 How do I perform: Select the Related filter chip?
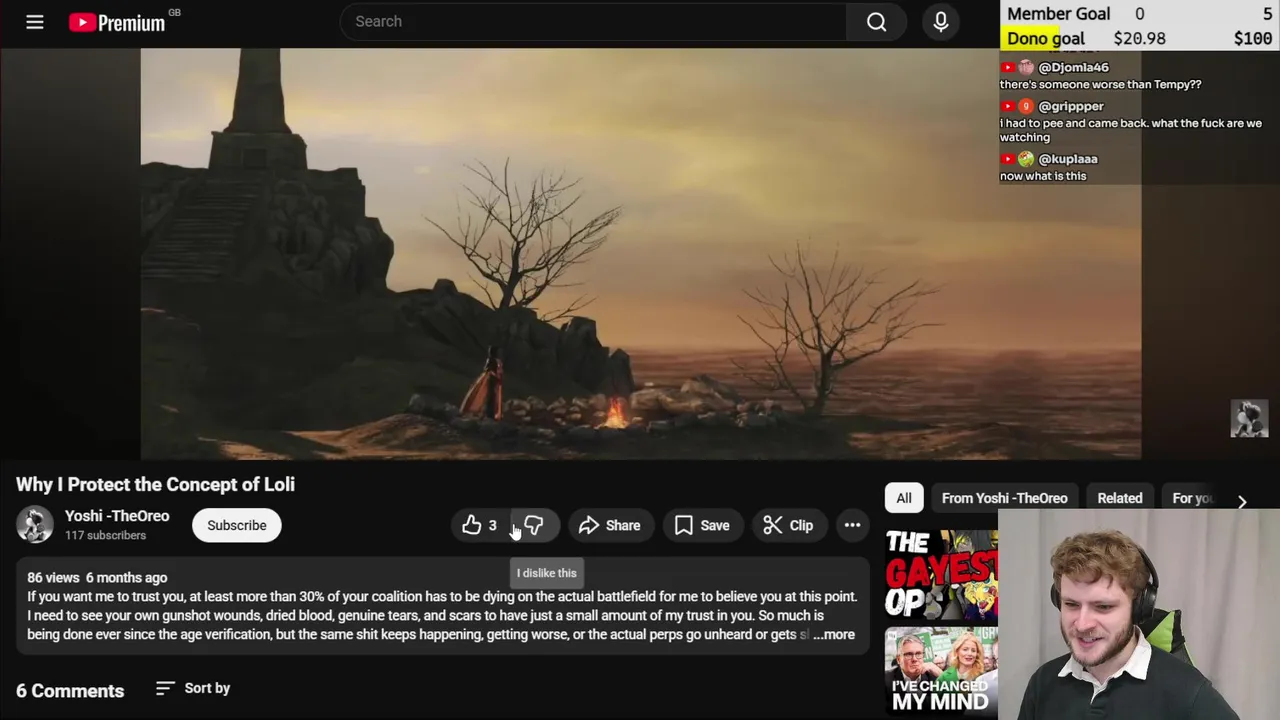click(x=1120, y=498)
